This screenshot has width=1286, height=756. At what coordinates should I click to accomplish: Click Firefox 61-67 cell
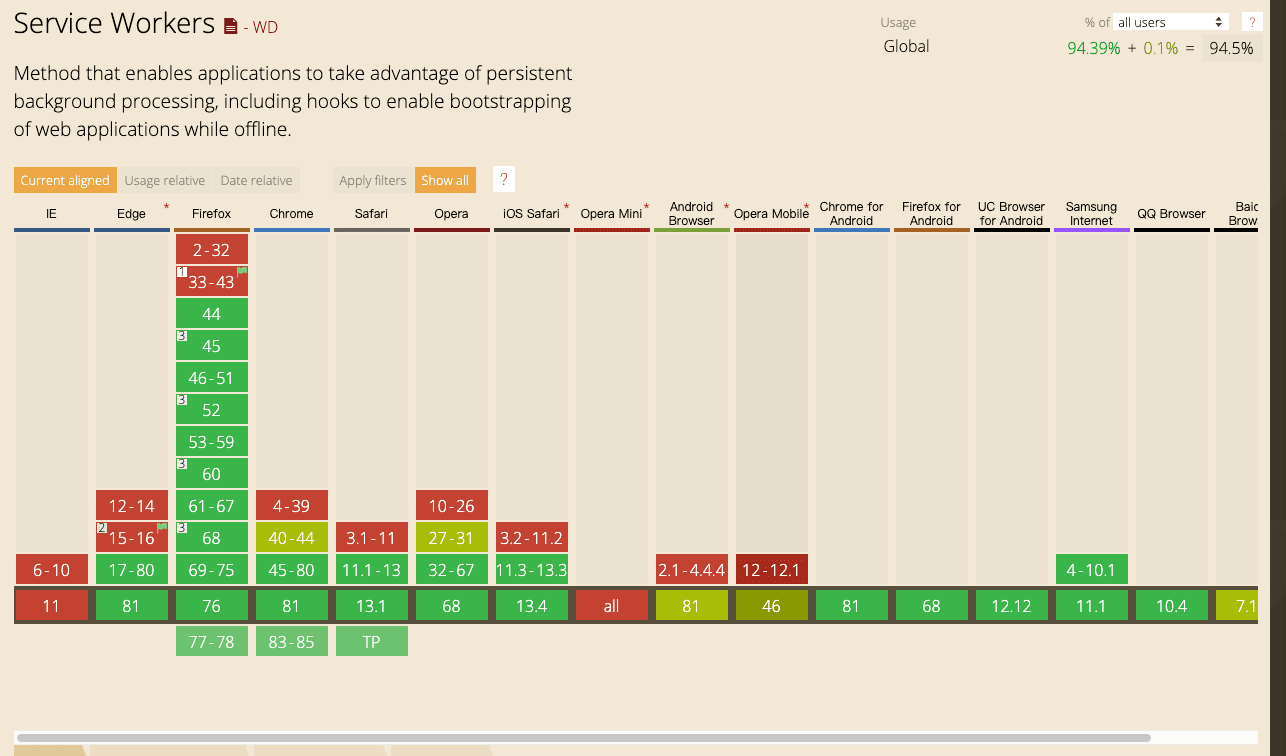(212, 506)
